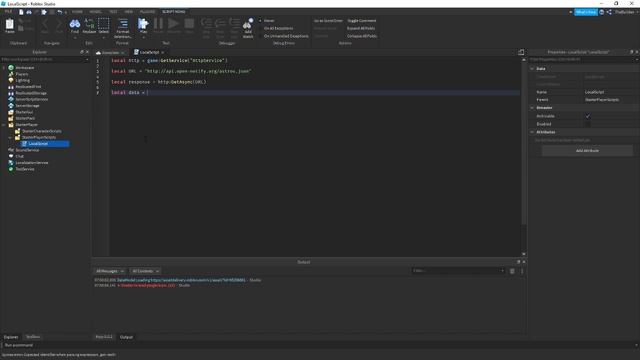
Task: Expand the Workspace tree node
Action: pos(4,68)
